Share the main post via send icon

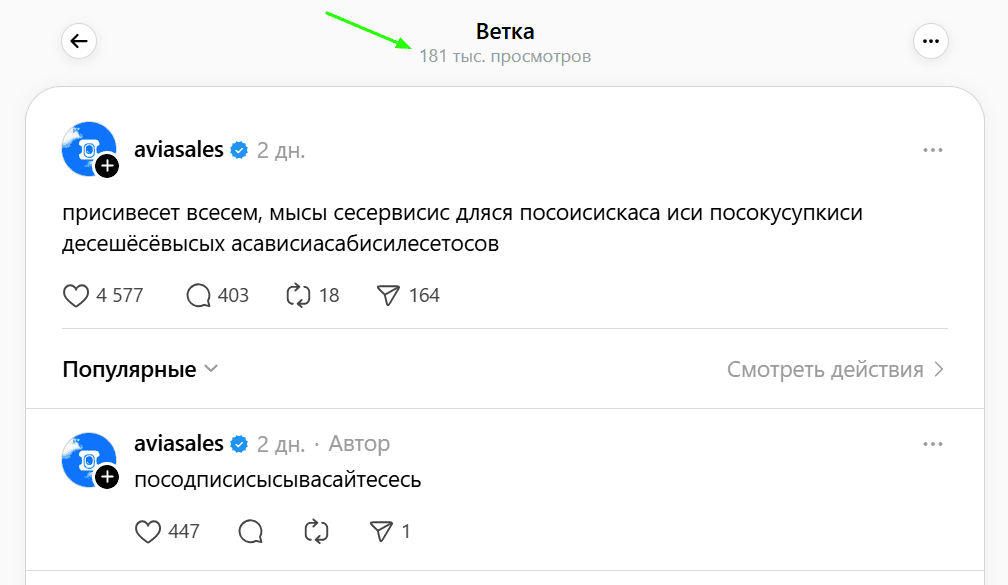[388, 296]
